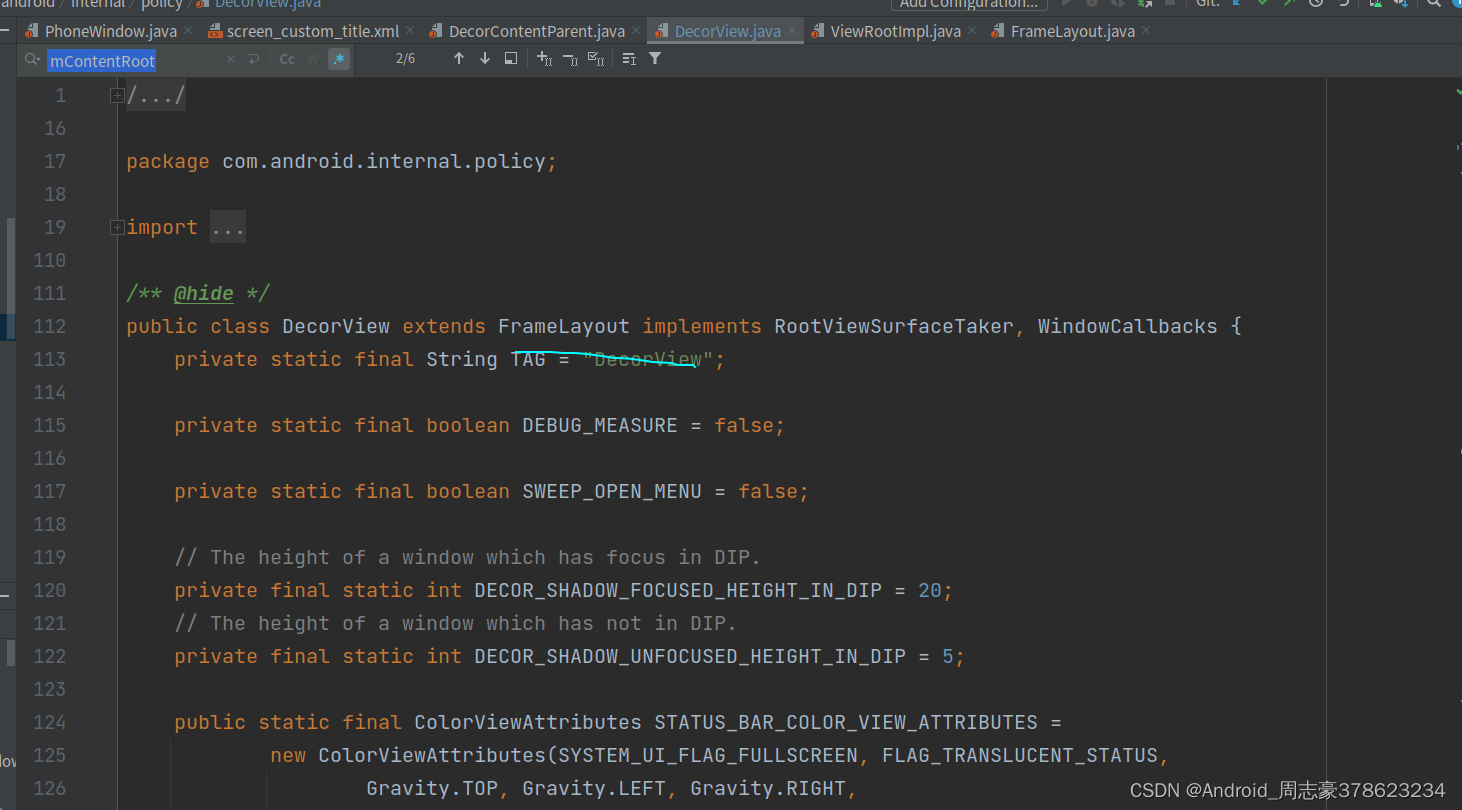The height and width of the screenshot is (810, 1462).
Task: Go to previous occurrence up arrow
Action: tap(459, 59)
